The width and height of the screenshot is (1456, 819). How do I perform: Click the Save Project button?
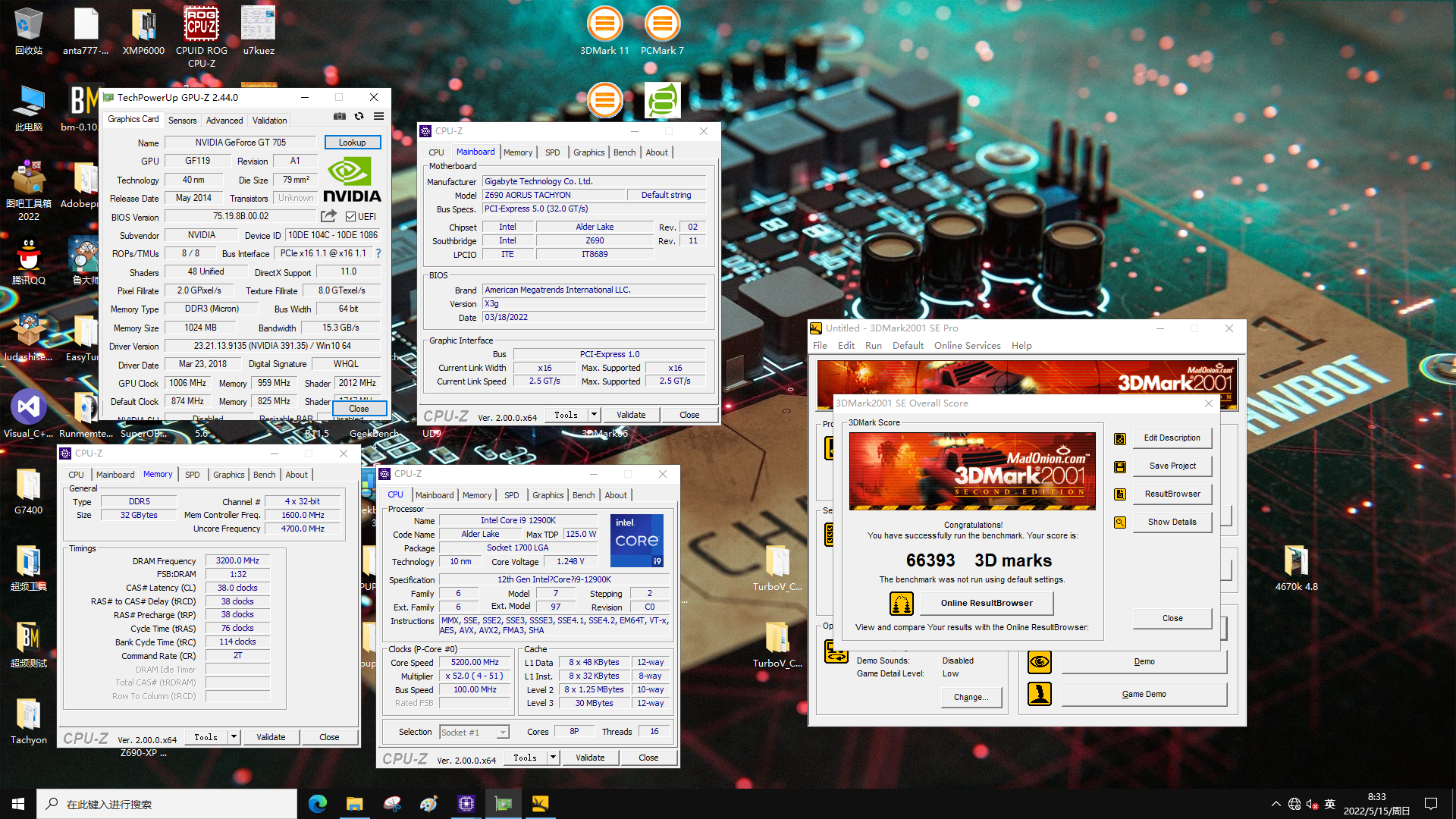[x=1172, y=466]
